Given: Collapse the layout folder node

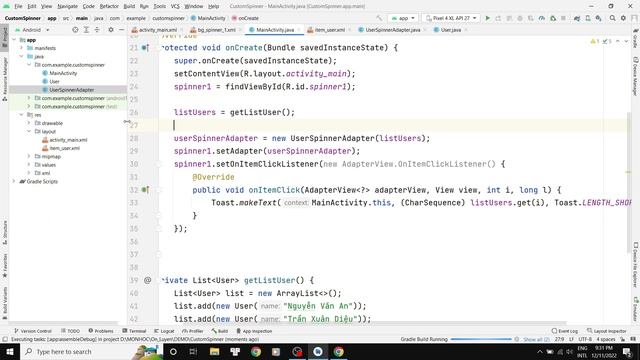Looking at the screenshot, I should (29, 131).
